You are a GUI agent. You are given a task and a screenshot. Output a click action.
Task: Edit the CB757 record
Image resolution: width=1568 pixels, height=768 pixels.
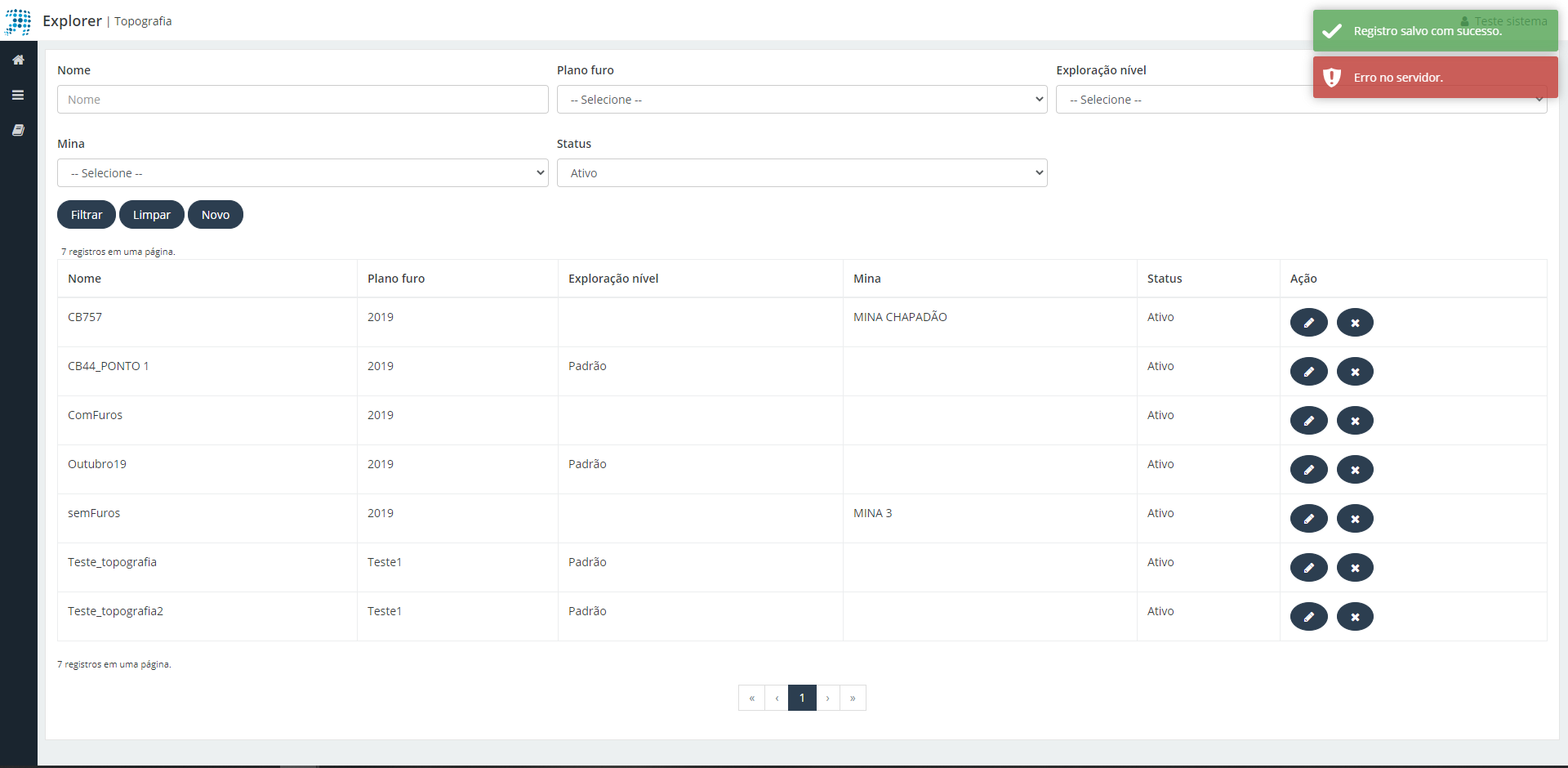[1308, 323]
